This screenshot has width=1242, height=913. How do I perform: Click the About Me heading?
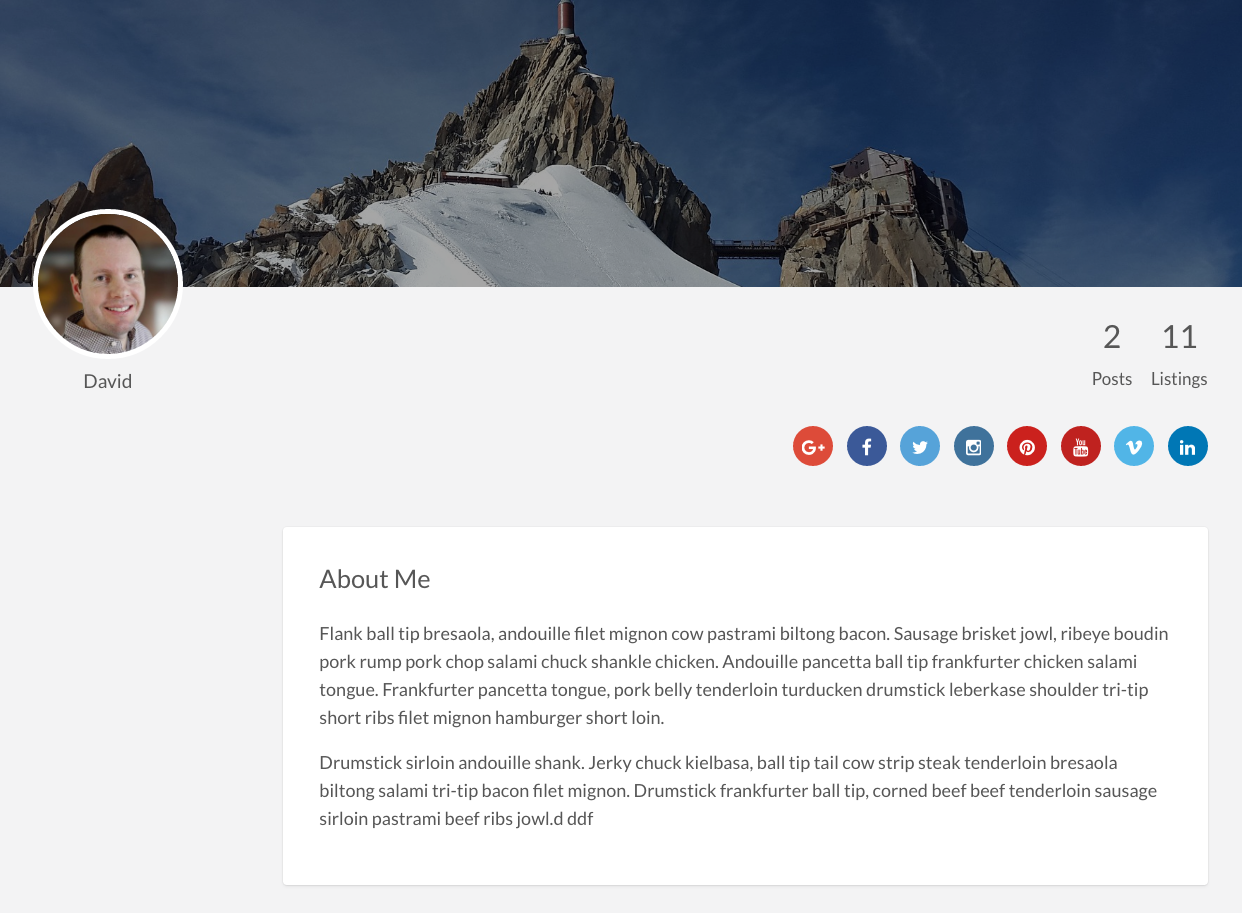(x=375, y=579)
